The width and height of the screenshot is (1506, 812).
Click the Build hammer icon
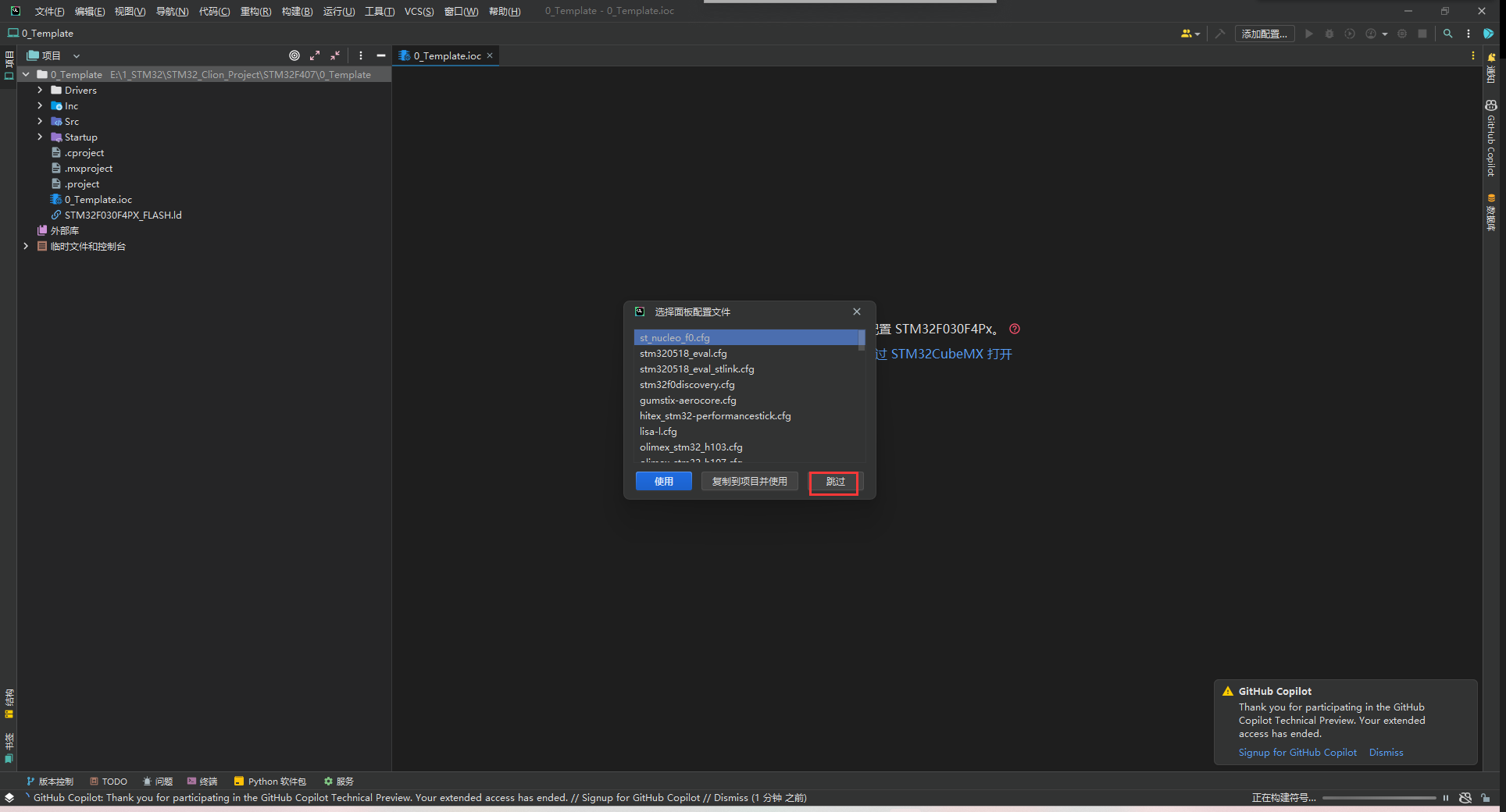pyautogui.click(x=1220, y=34)
